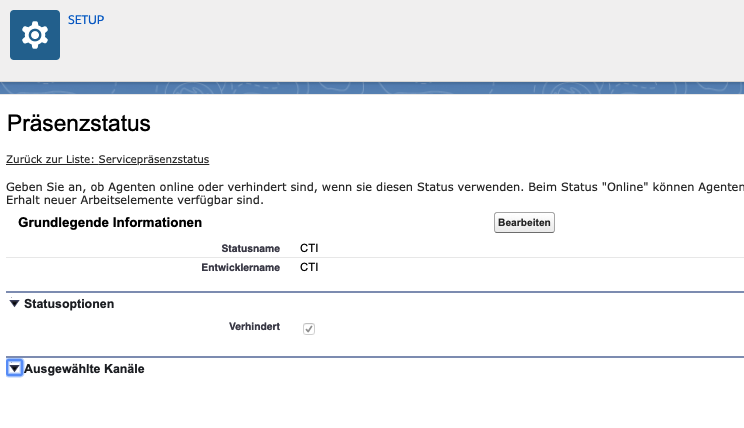Click the Statusname value CTI
The image size is (744, 428).
(309, 248)
